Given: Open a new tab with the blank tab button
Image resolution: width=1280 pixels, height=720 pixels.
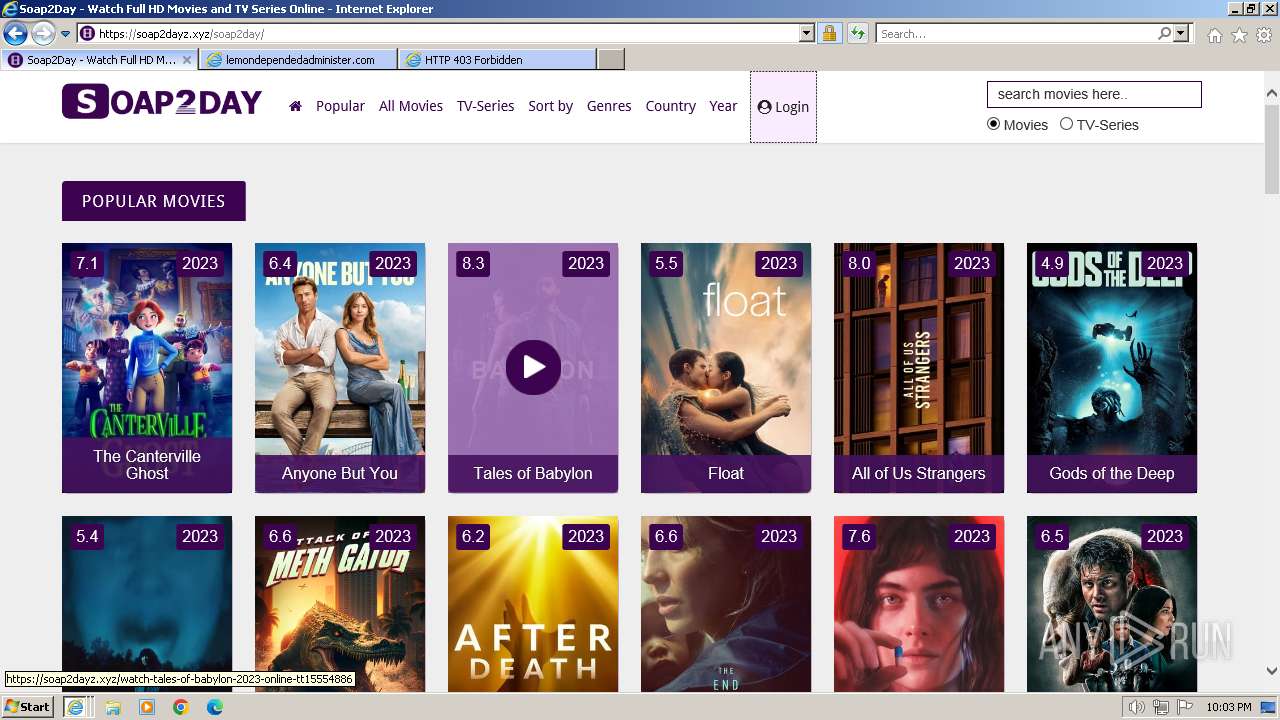Looking at the screenshot, I should 611,60.
